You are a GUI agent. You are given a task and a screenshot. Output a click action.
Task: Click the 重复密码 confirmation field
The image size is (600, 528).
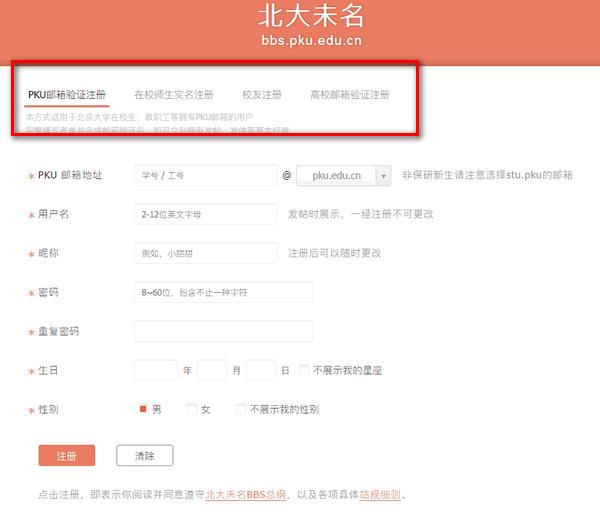(223, 331)
